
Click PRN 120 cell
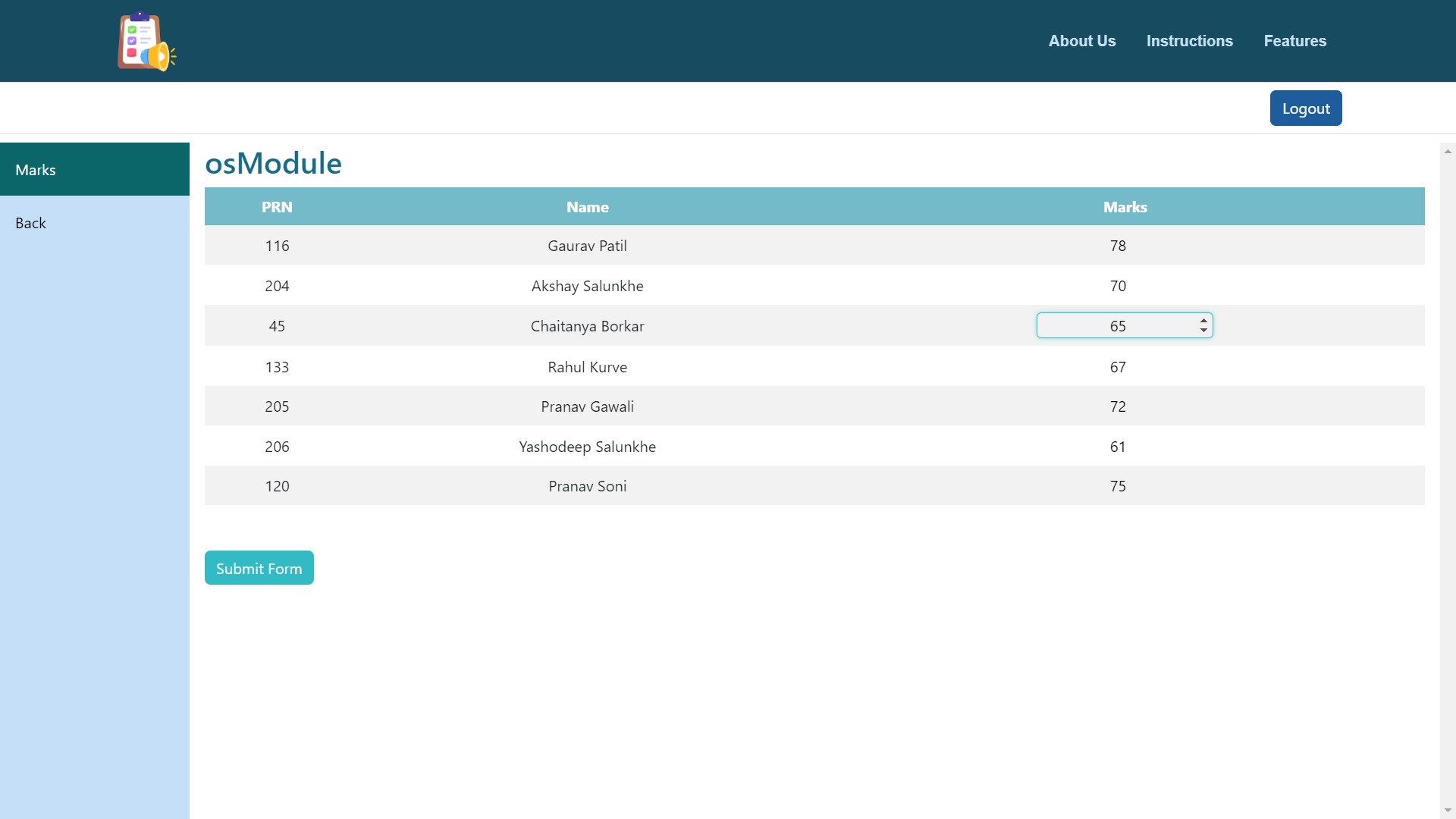(277, 486)
